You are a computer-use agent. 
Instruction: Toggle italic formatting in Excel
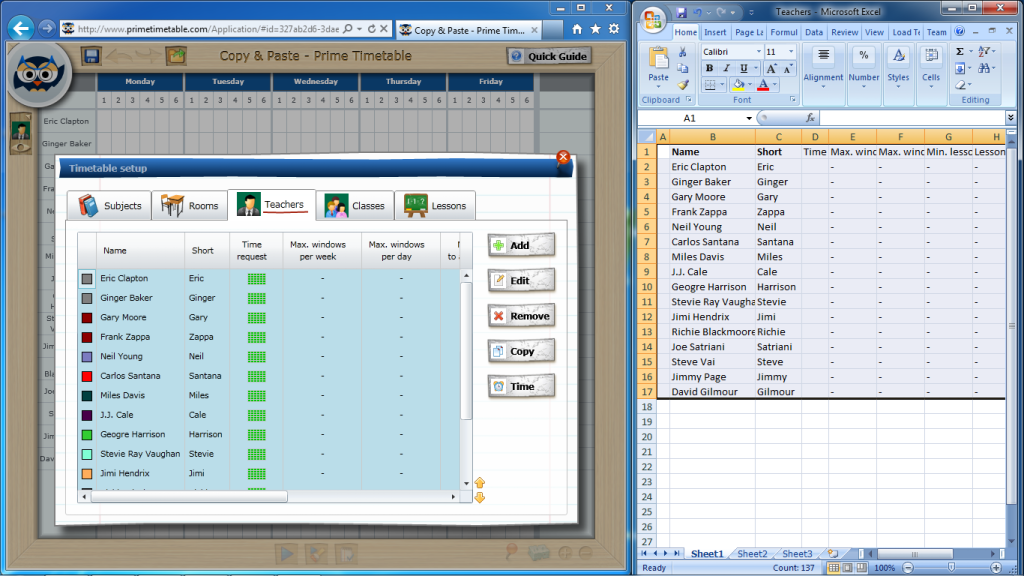pyautogui.click(x=726, y=68)
